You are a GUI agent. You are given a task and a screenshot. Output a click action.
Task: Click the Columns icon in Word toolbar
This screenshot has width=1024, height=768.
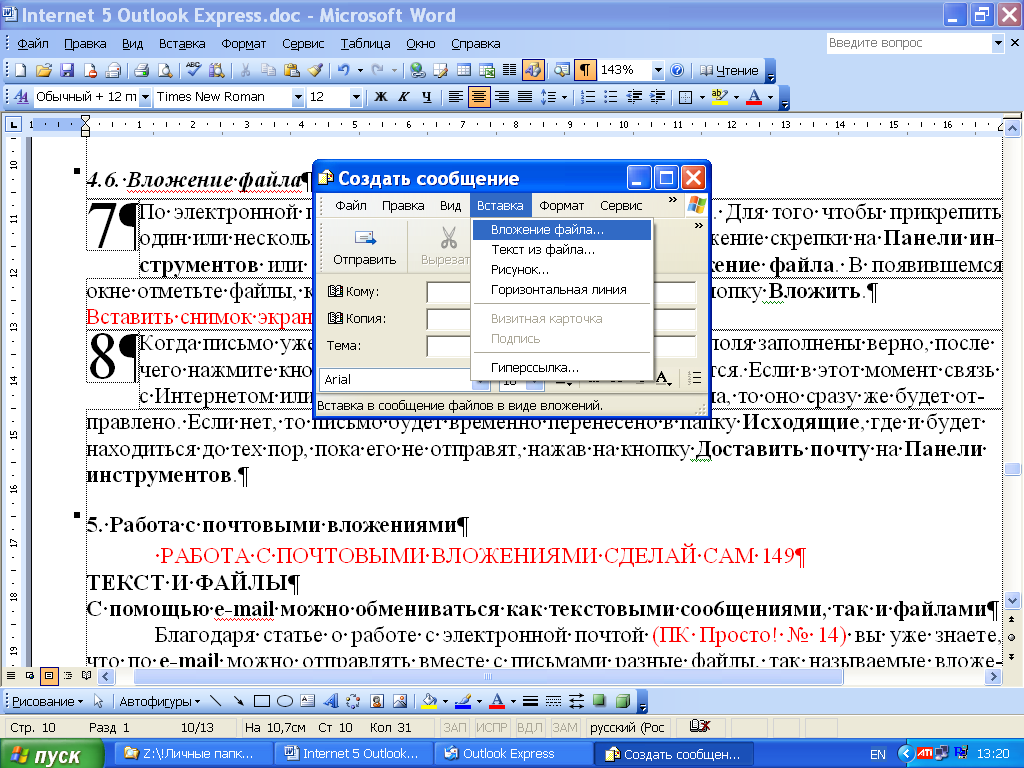tap(509, 71)
